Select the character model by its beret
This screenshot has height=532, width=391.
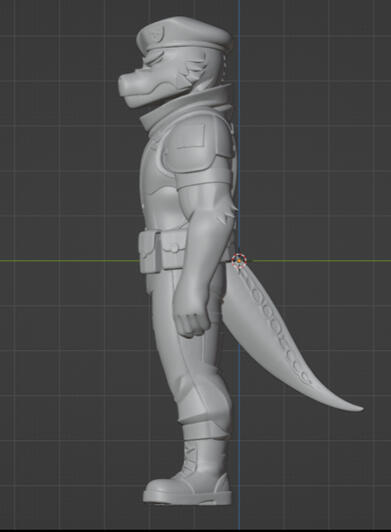[183, 34]
